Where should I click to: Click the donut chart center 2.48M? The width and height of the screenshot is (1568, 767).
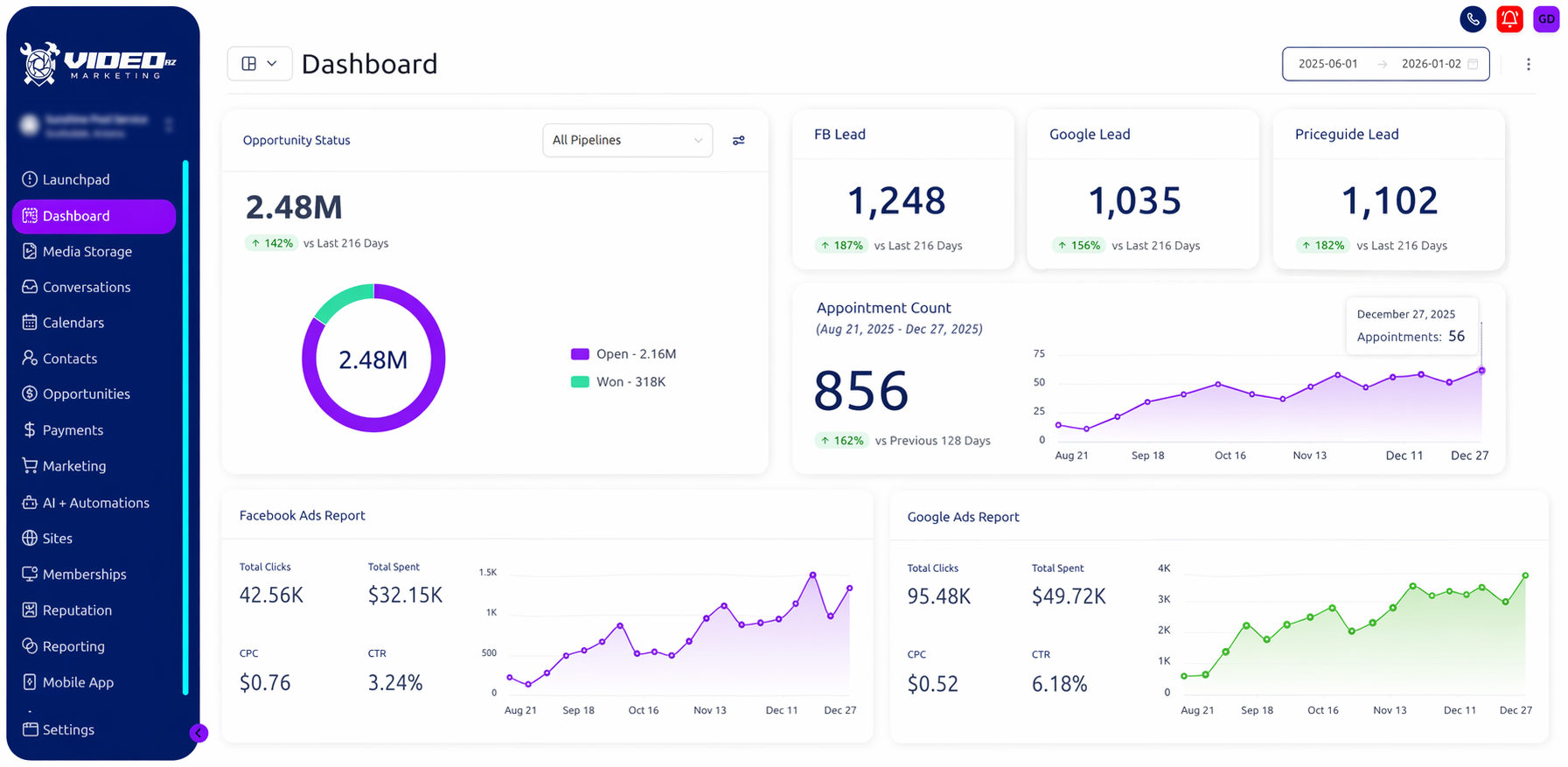373,359
